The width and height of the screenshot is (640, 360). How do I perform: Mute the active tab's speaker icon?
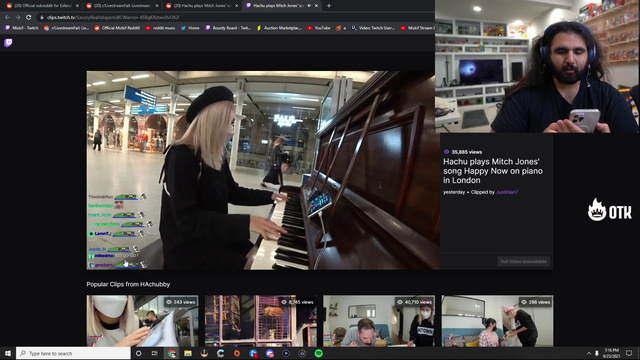pyautogui.click(x=309, y=6)
